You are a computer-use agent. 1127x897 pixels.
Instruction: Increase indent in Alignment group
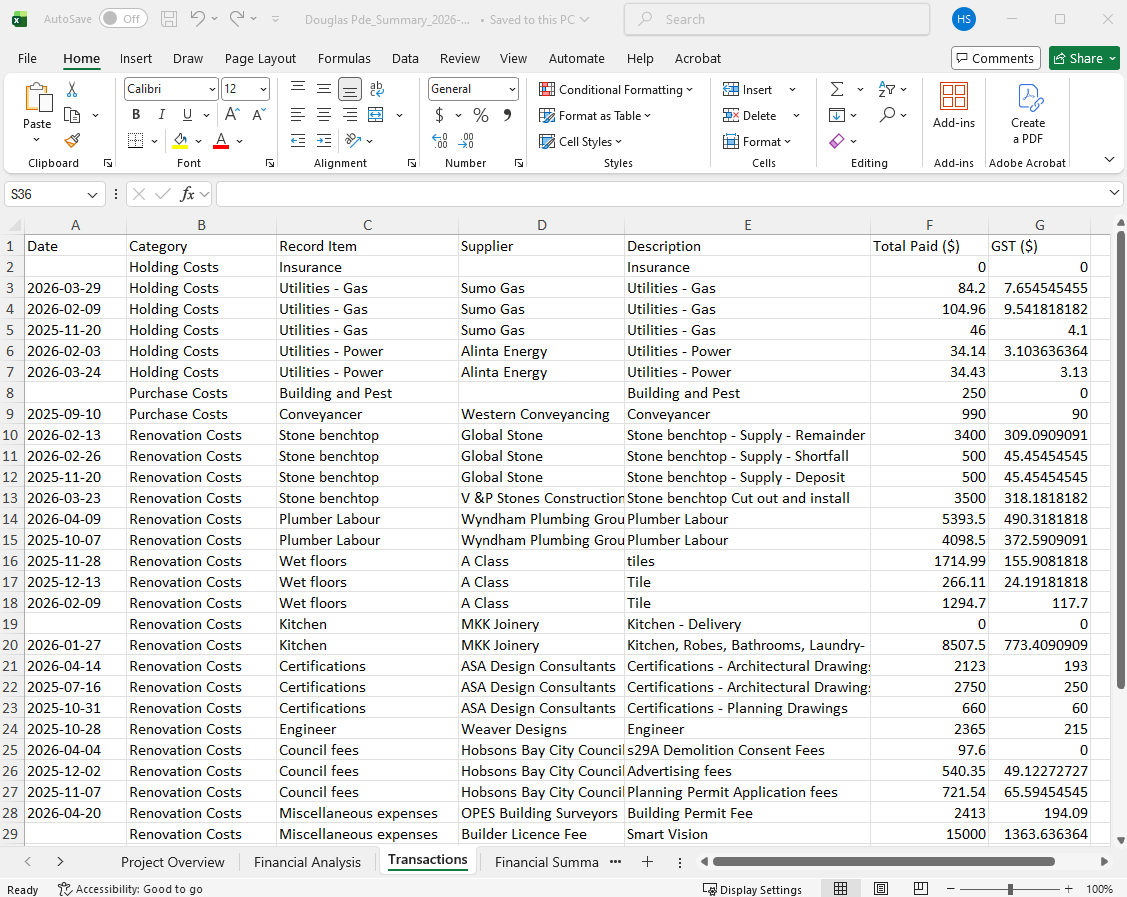click(324, 141)
